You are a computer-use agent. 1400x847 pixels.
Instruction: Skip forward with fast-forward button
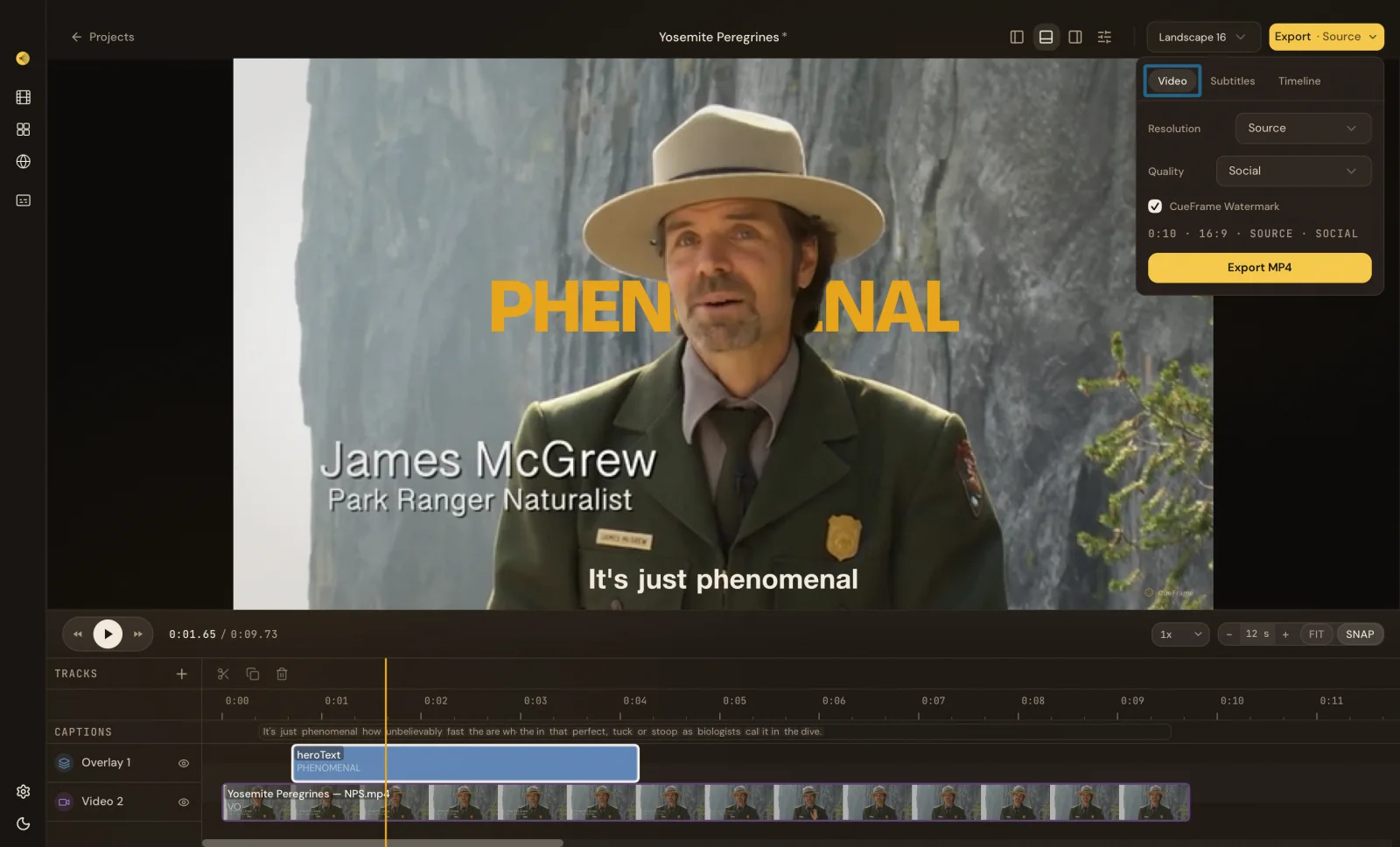(138, 633)
